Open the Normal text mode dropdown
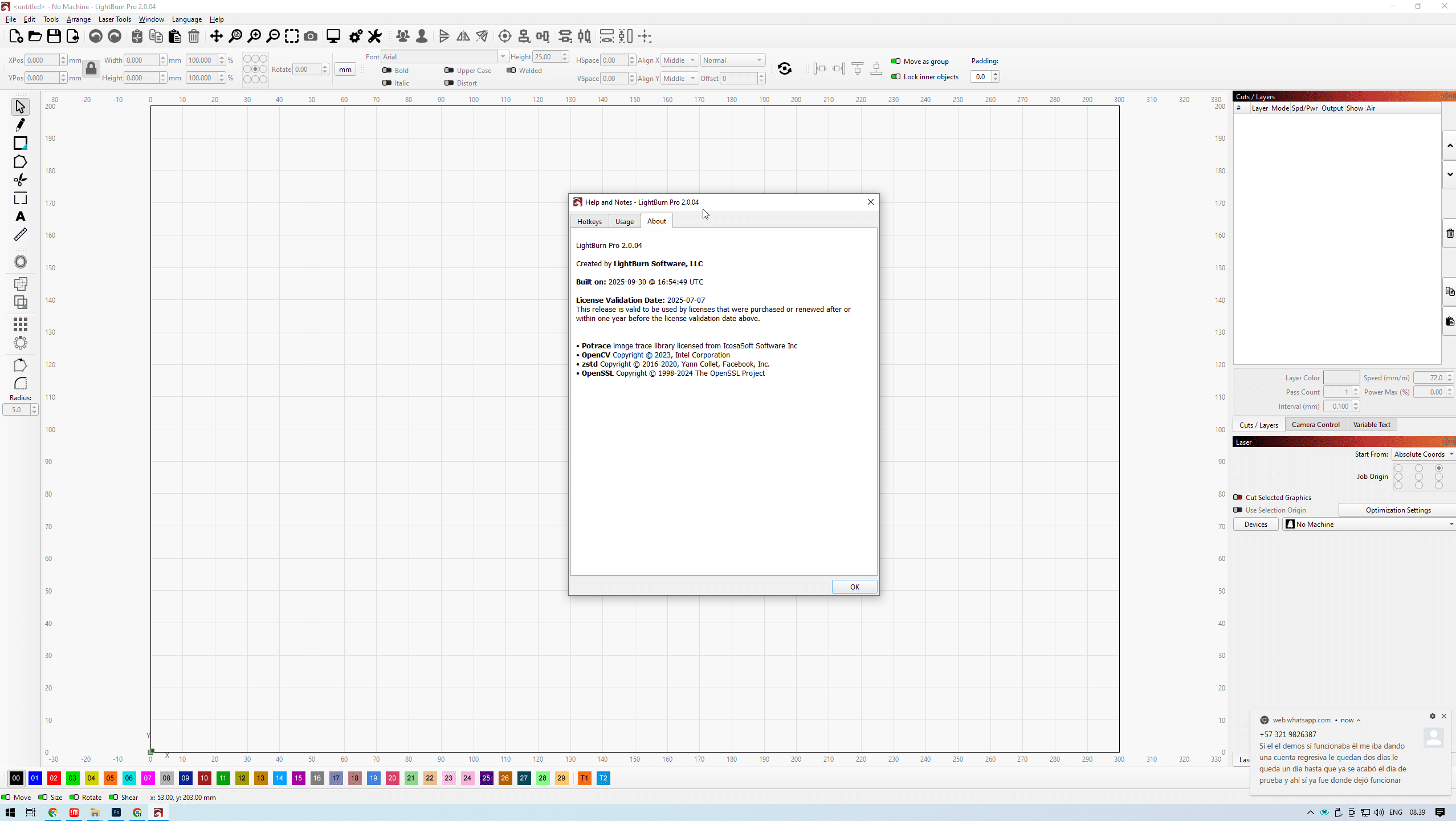Viewport: 1456px width, 821px height. click(x=733, y=60)
